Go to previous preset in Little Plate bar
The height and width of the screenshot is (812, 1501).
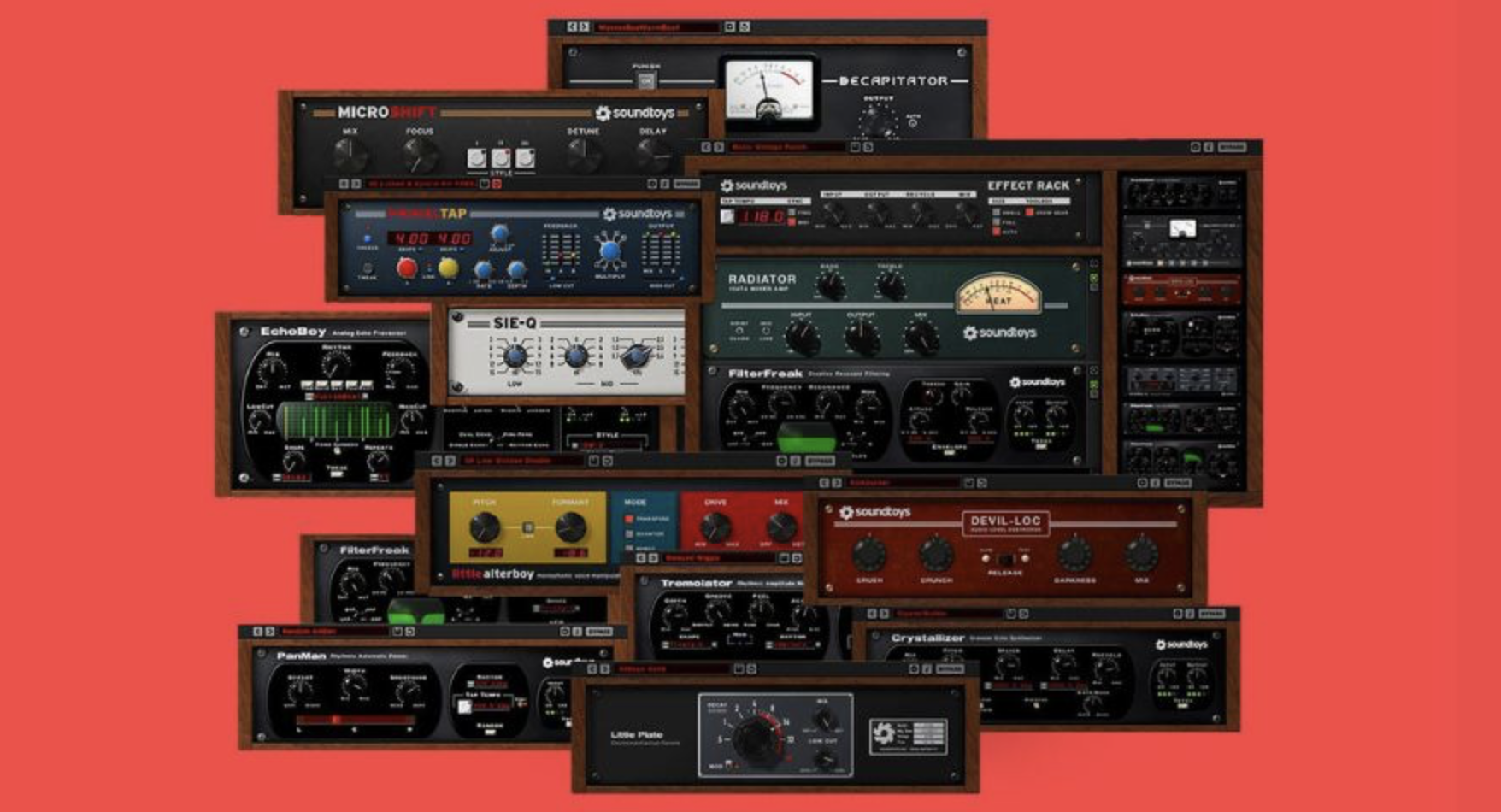pos(592,669)
